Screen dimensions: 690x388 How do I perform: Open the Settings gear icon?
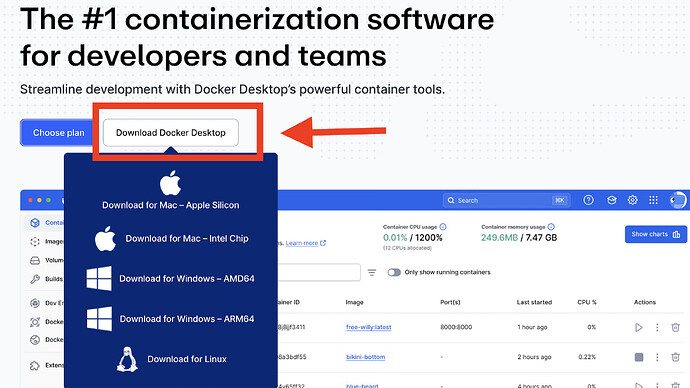pyautogui.click(x=632, y=200)
